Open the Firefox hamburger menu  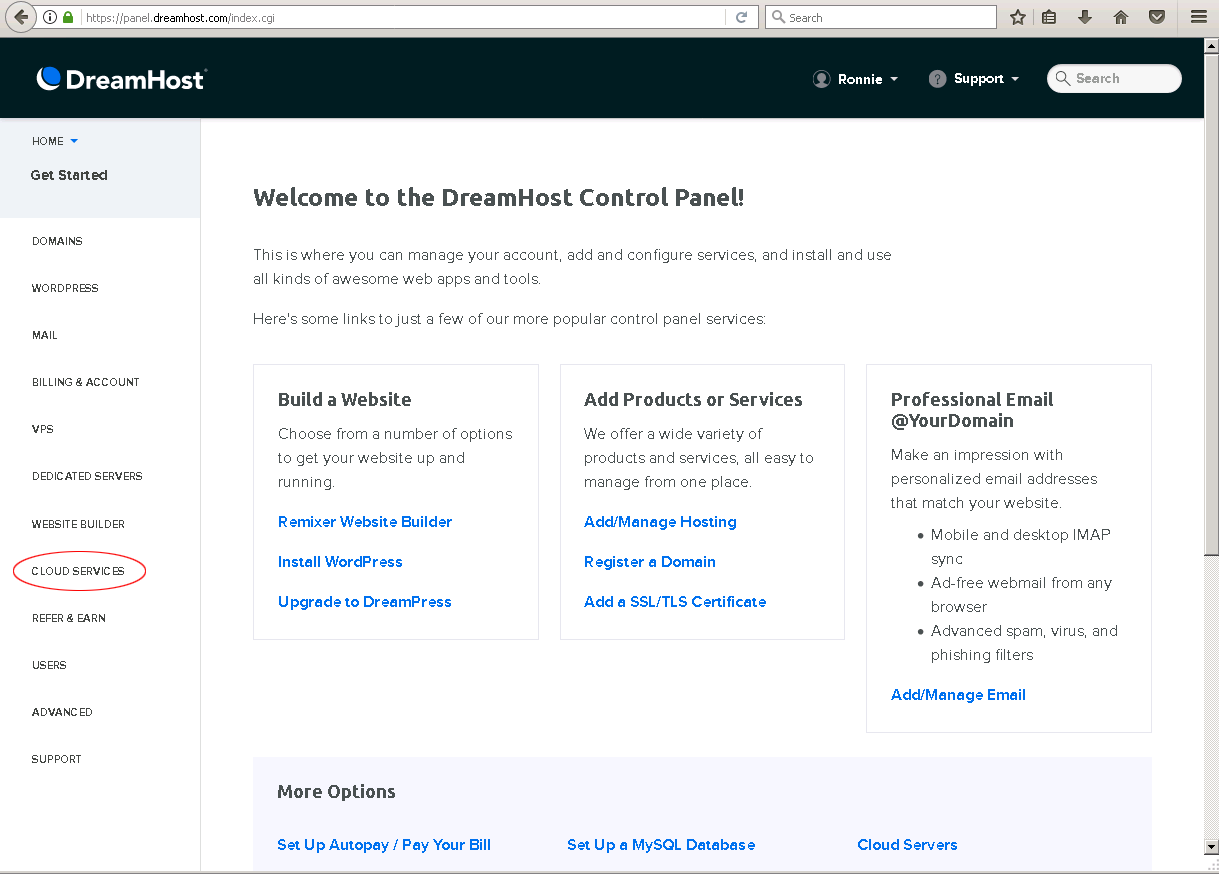(1198, 17)
